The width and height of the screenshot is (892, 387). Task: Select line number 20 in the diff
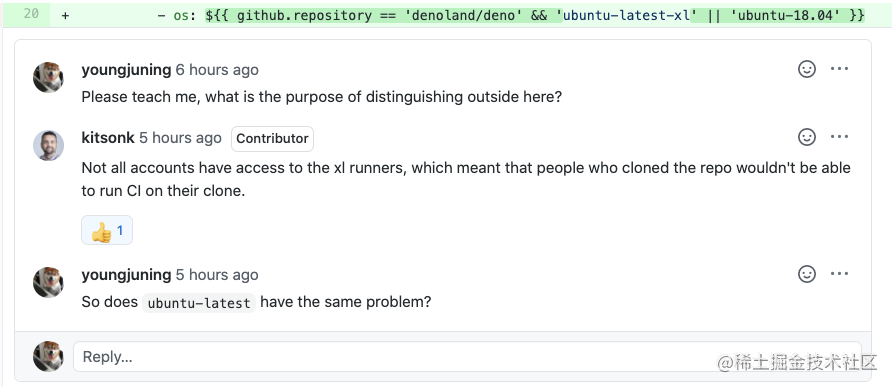tap(31, 14)
